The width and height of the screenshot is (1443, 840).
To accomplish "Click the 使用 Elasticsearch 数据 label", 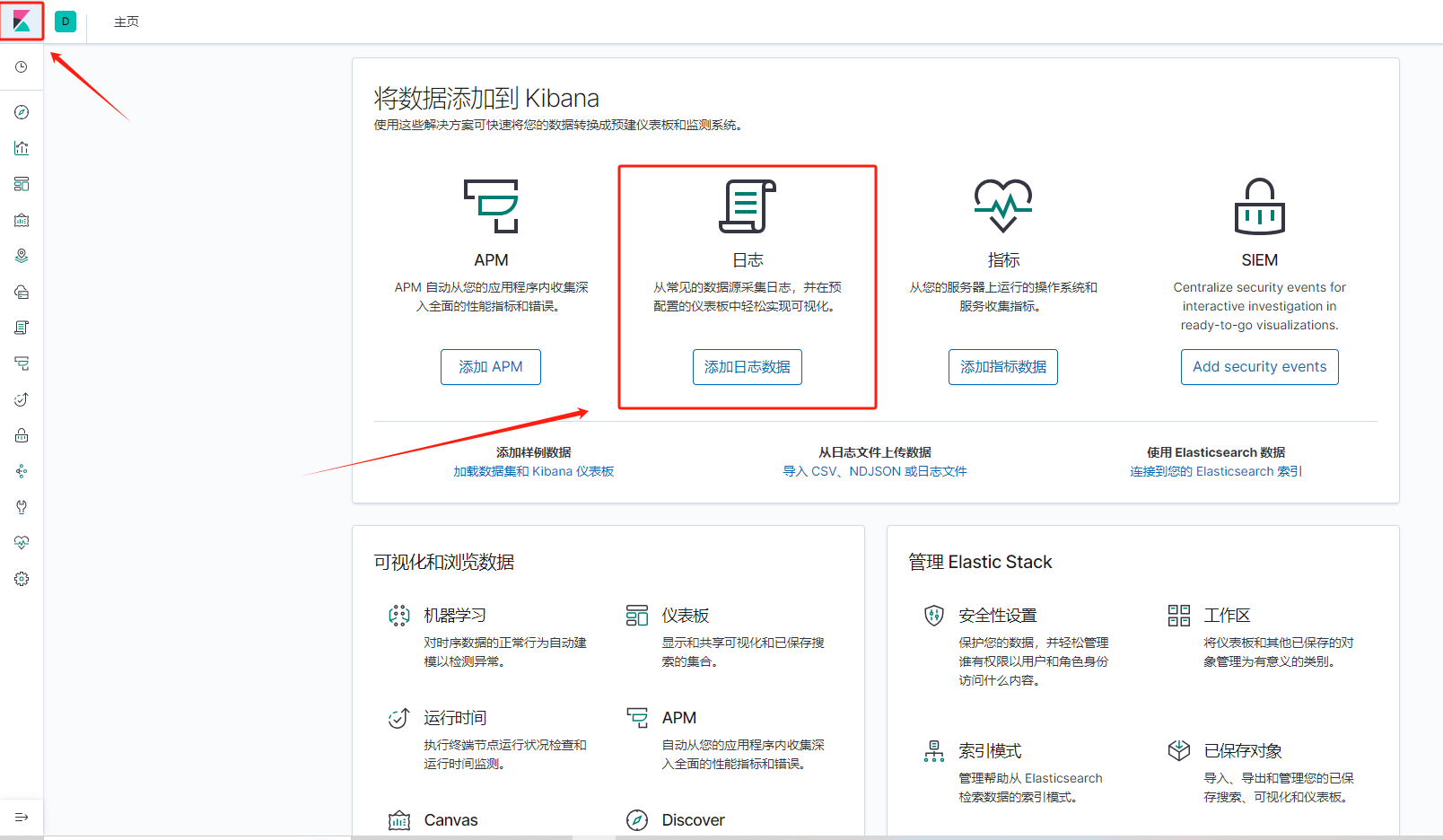I will click(x=1216, y=452).
